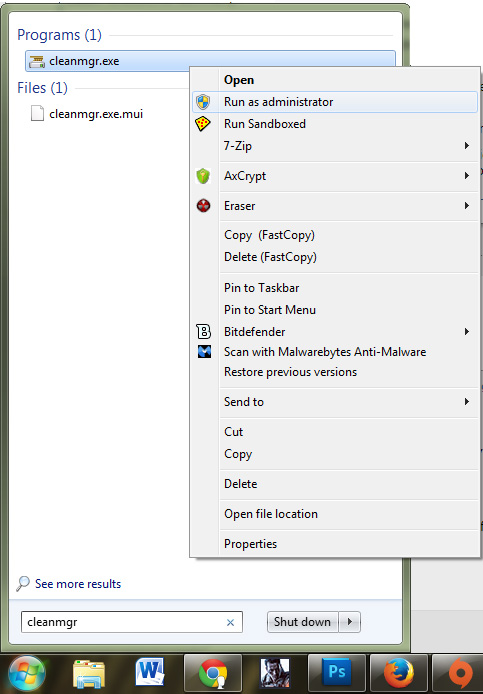Choose Open in the context menu
Screen dimensions: 483x694
335,80
